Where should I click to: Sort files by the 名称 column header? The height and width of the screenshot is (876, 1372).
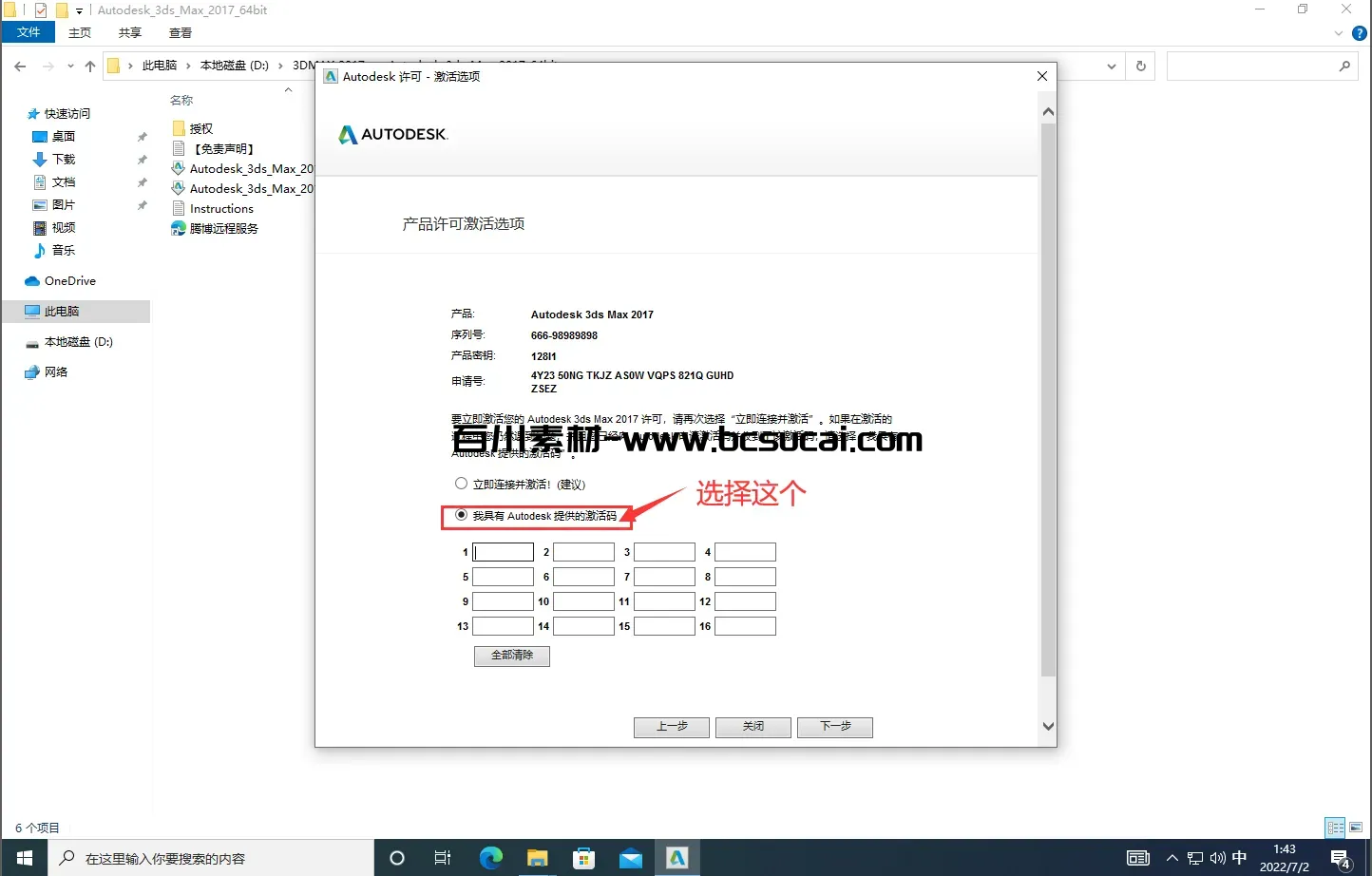tap(181, 100)
